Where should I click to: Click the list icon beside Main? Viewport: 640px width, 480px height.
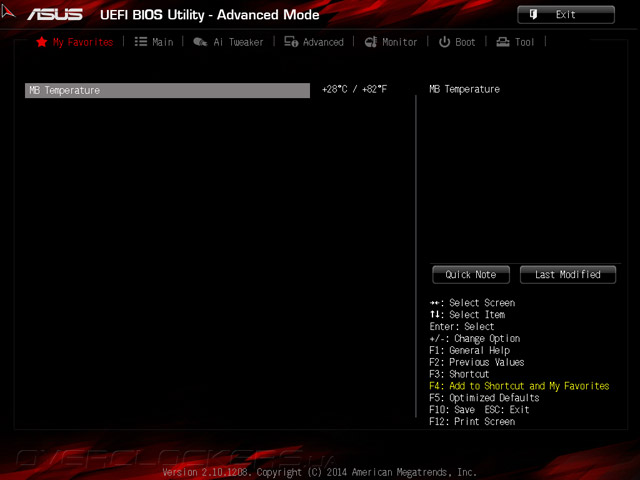click(x=141, y=42)
